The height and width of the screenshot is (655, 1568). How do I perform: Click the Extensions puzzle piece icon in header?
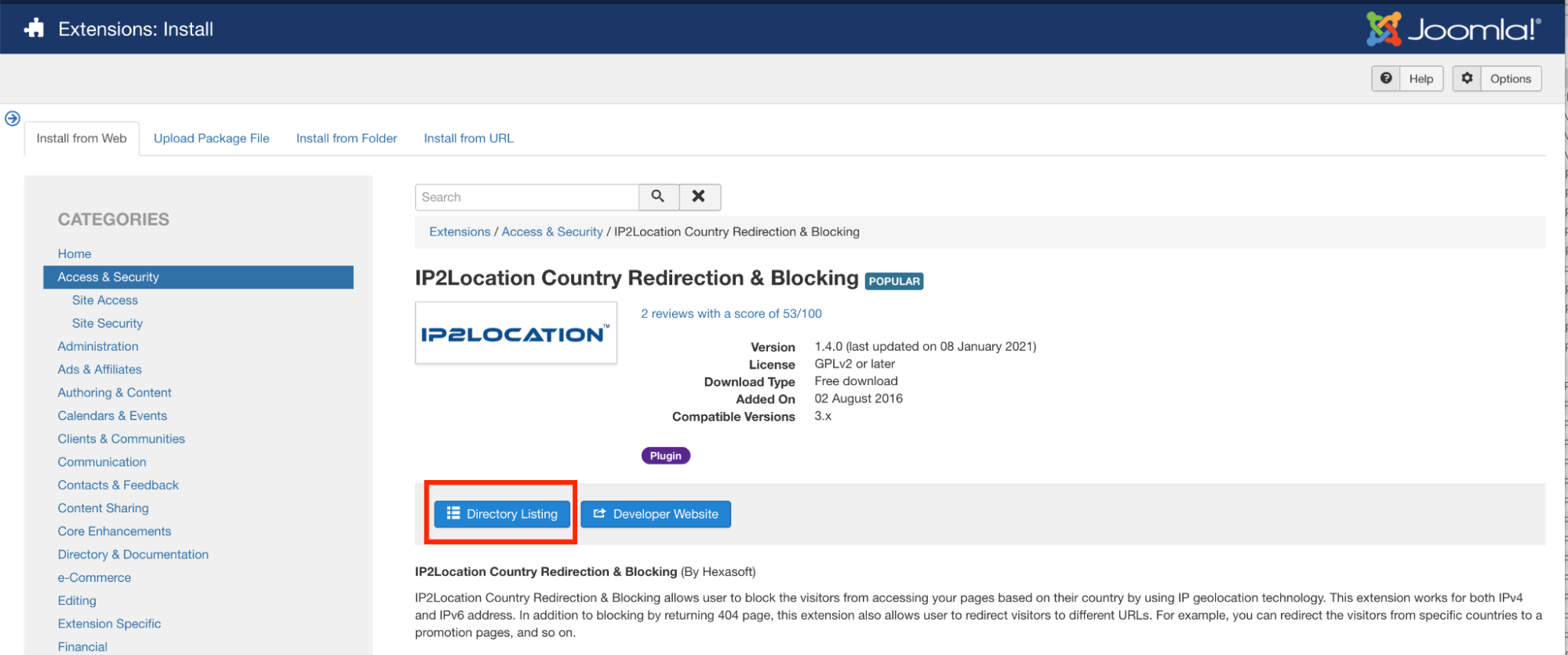tap(35, 29)
